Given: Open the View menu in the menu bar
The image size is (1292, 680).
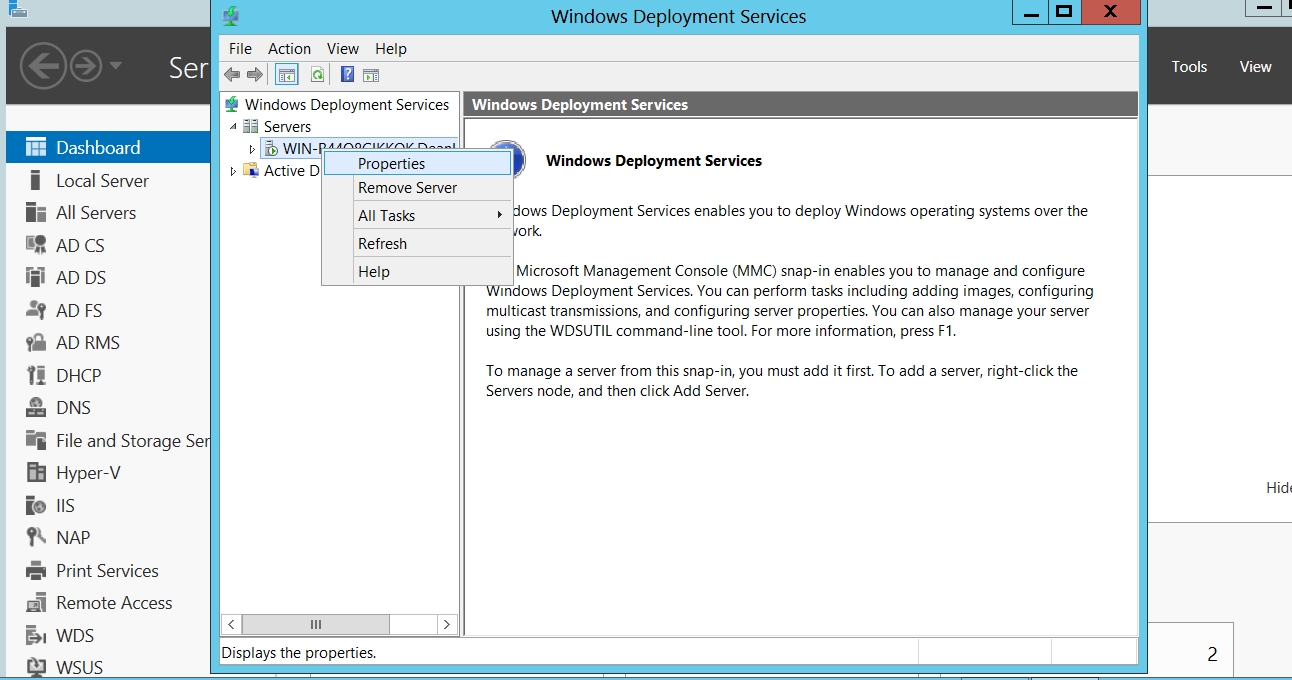Looking at the screenshot, I should pos(342,49).
